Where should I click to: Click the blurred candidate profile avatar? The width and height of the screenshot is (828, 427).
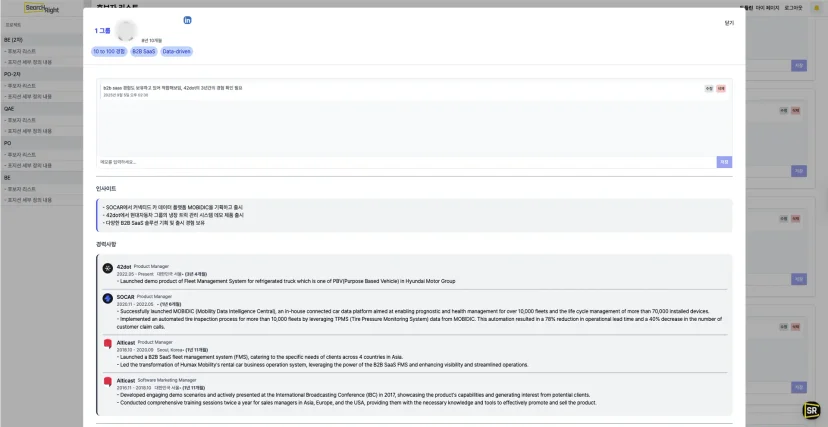[126, 31]
